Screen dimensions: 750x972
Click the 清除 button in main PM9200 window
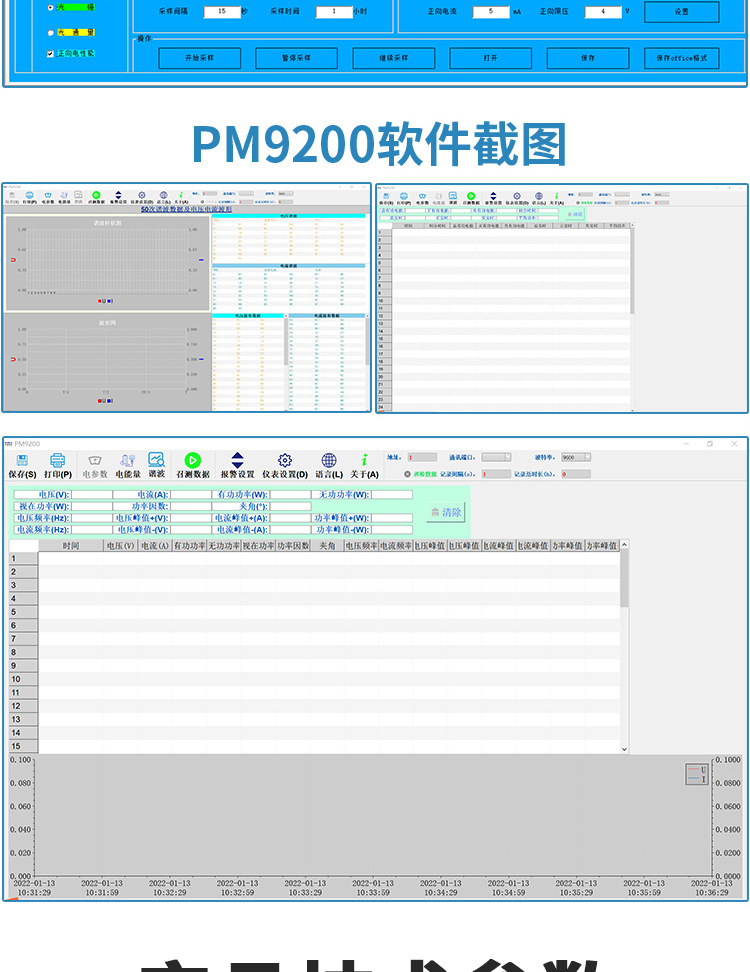(446, 512)
